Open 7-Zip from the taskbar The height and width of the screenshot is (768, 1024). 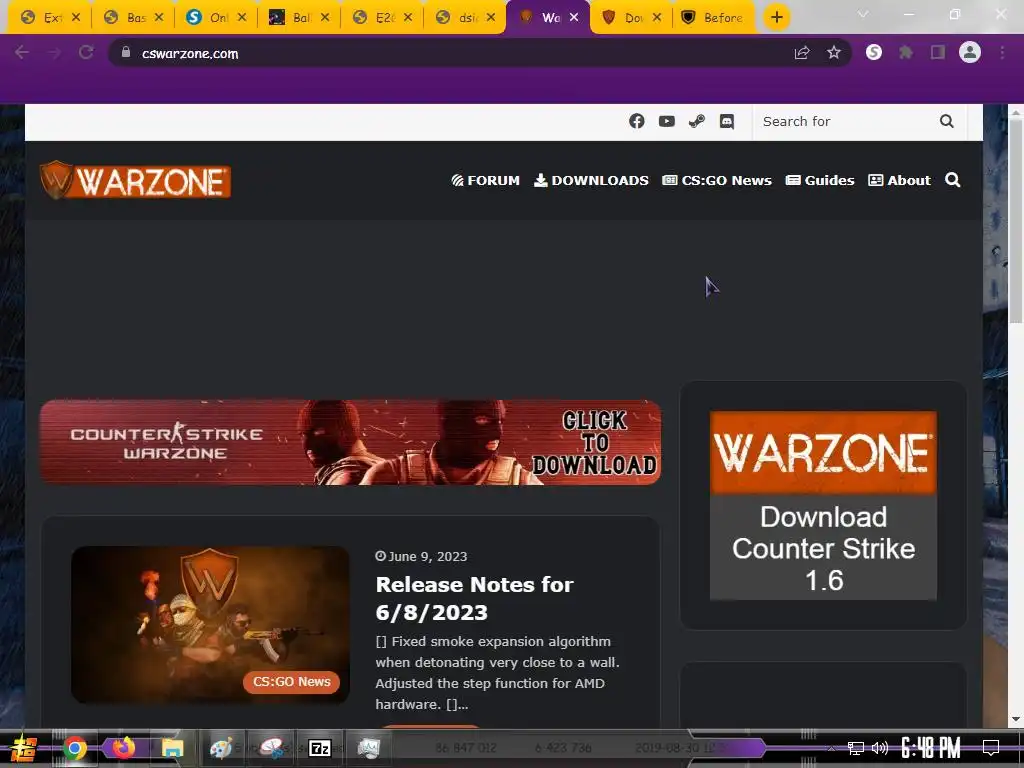319,748
